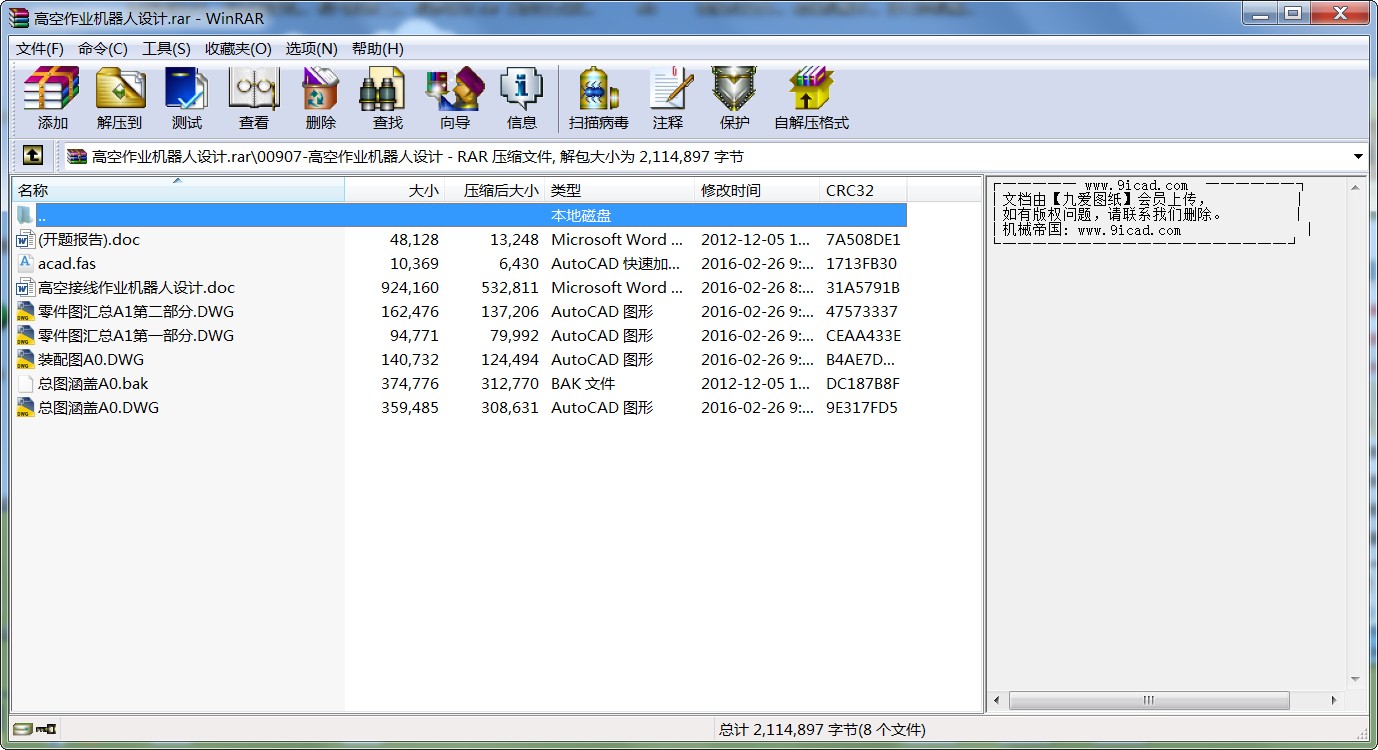Screen dimensions: 1378x750
Task: Open the 查找 (Find) binoculars icon
Action: click(387, 98)
